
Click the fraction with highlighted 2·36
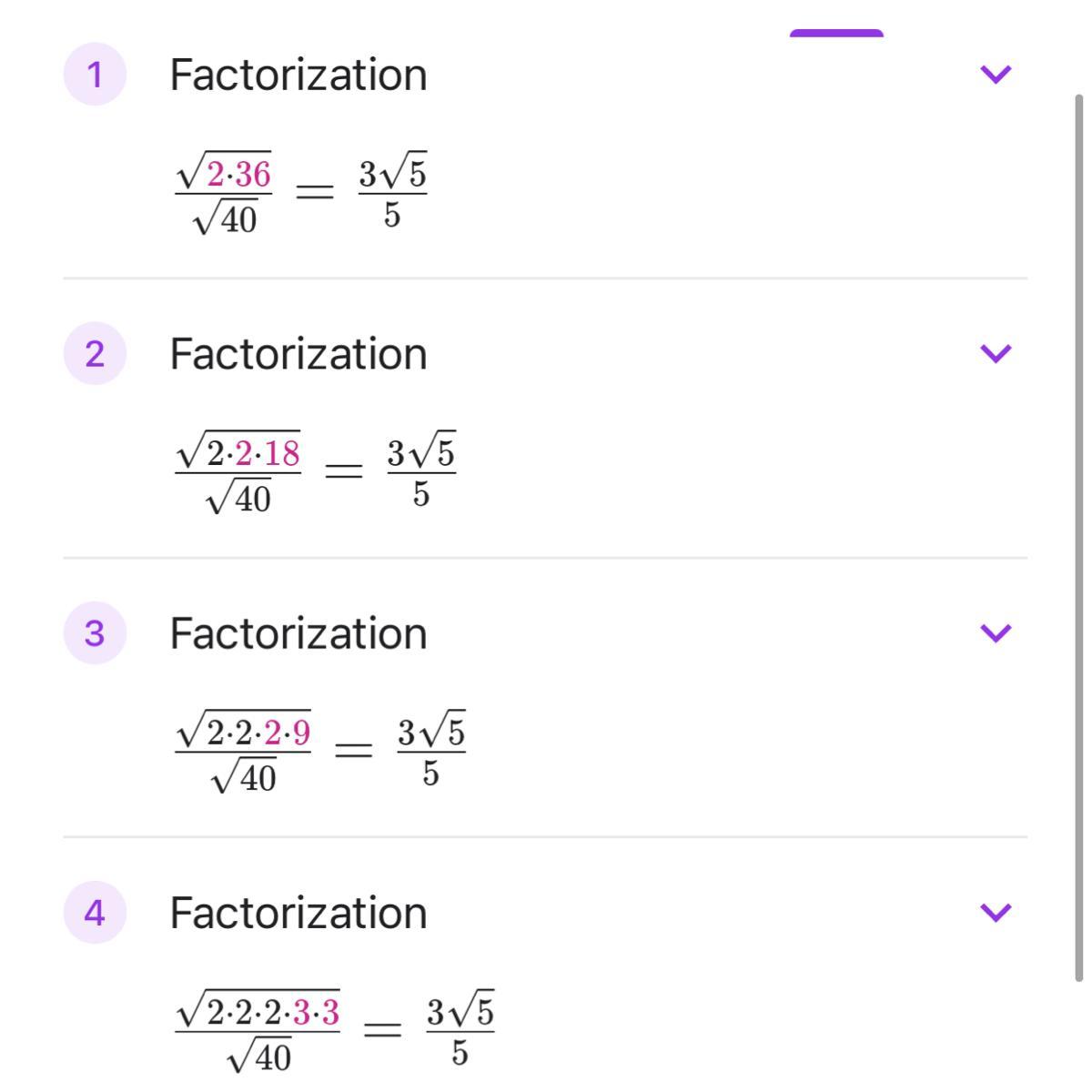coord(224,195)
